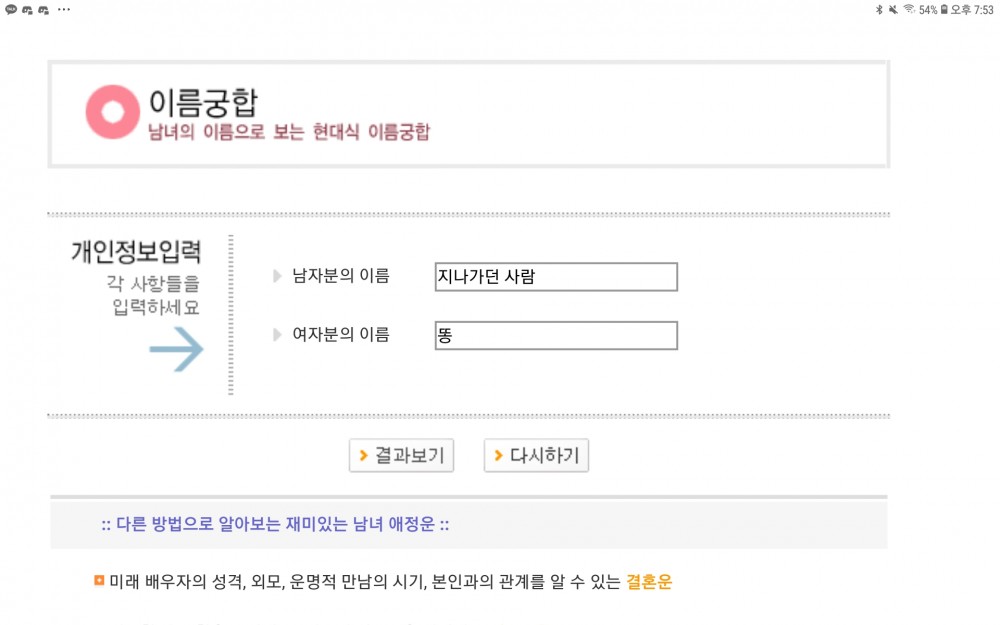Click the 다시하기 reset button
This screenshot has height=625, width=1000.
tap(536, 455)
